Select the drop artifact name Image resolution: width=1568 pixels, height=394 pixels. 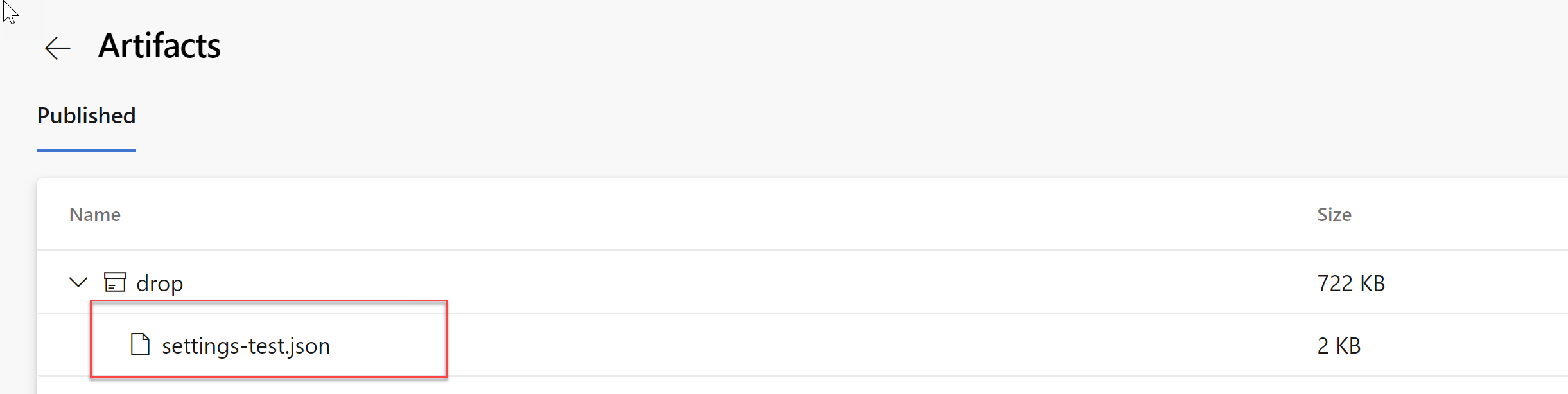[x=159, y=283]
